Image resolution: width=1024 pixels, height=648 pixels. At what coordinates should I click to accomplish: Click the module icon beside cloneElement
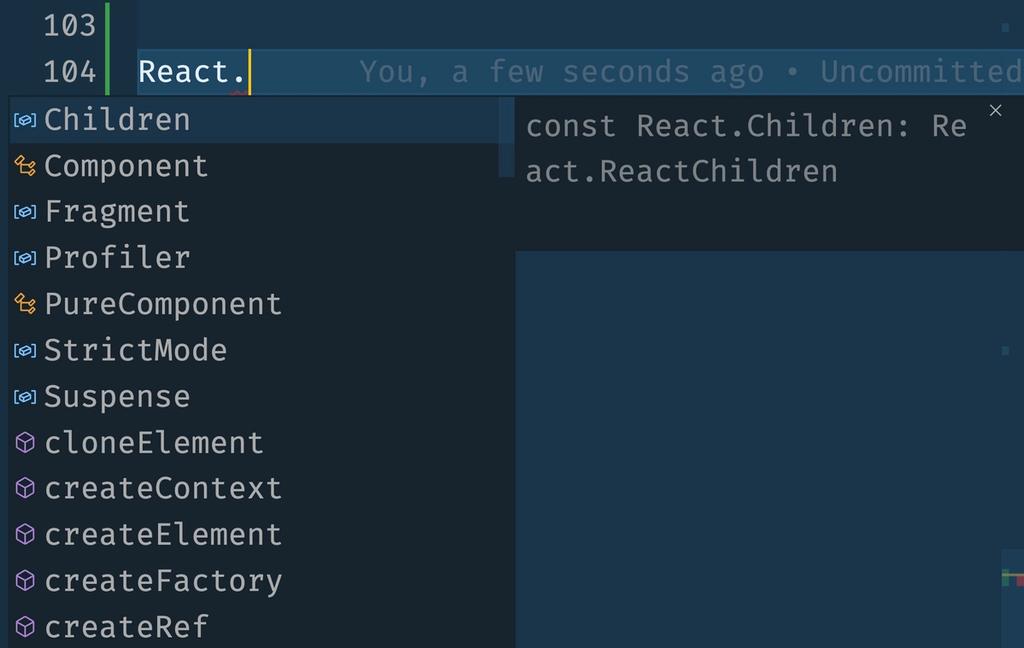coord(22,442)
